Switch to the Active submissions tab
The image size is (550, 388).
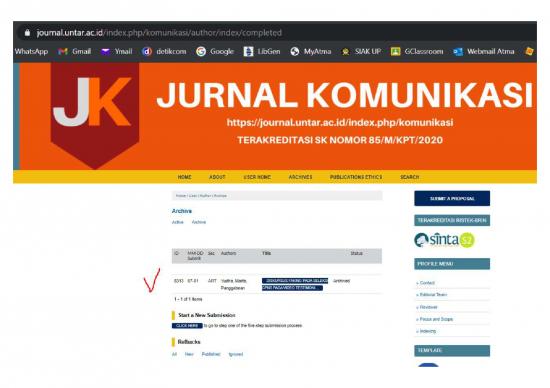[177, 222]
